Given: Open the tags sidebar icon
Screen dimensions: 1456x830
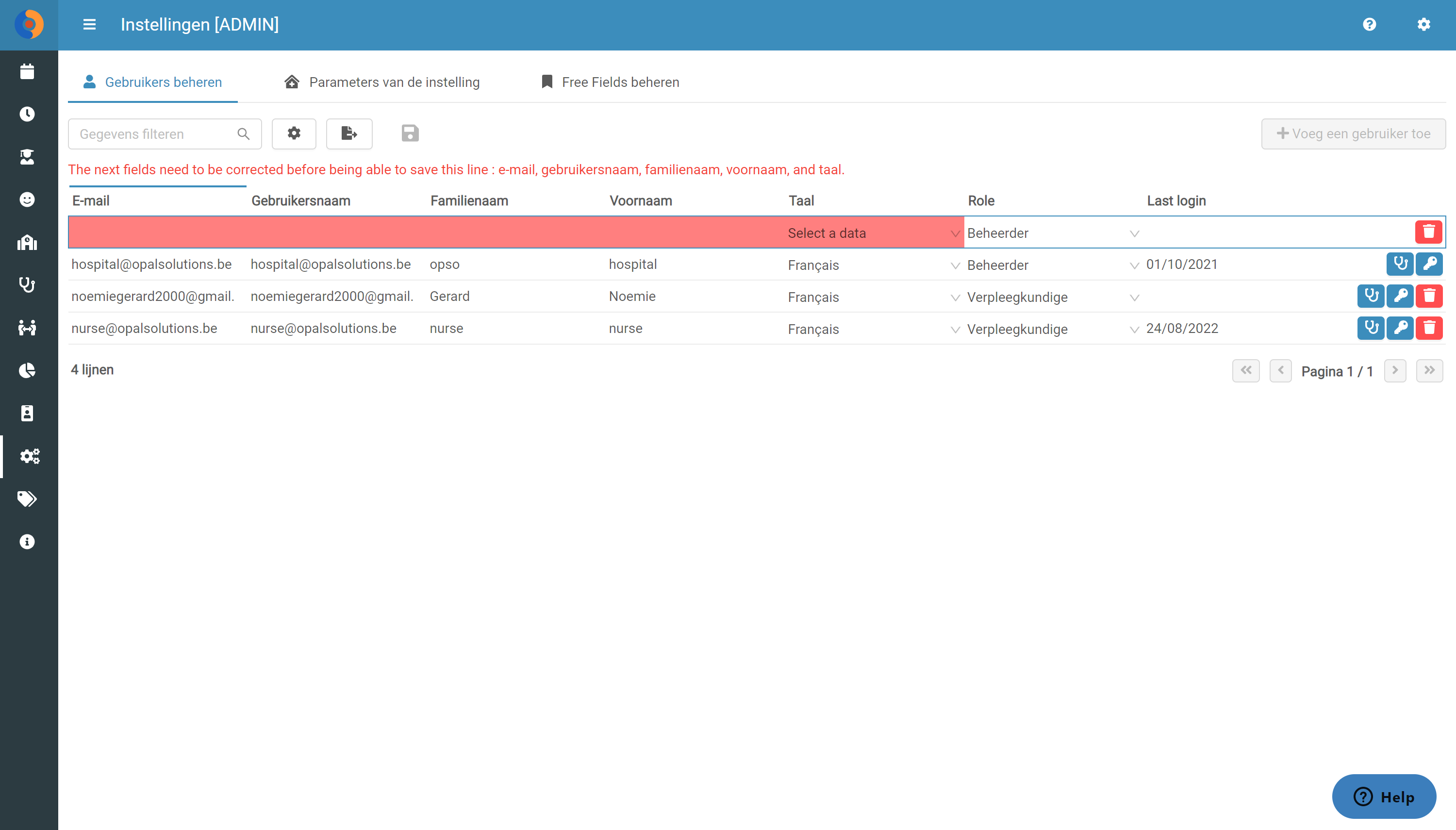Looking at the screenshot, I should coord(27,499).
